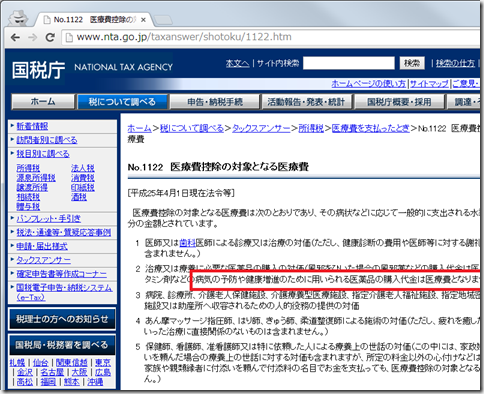Open 源泉所得税 sidebar link
This screenshot has height=394, width=484.
click(36, 178)
